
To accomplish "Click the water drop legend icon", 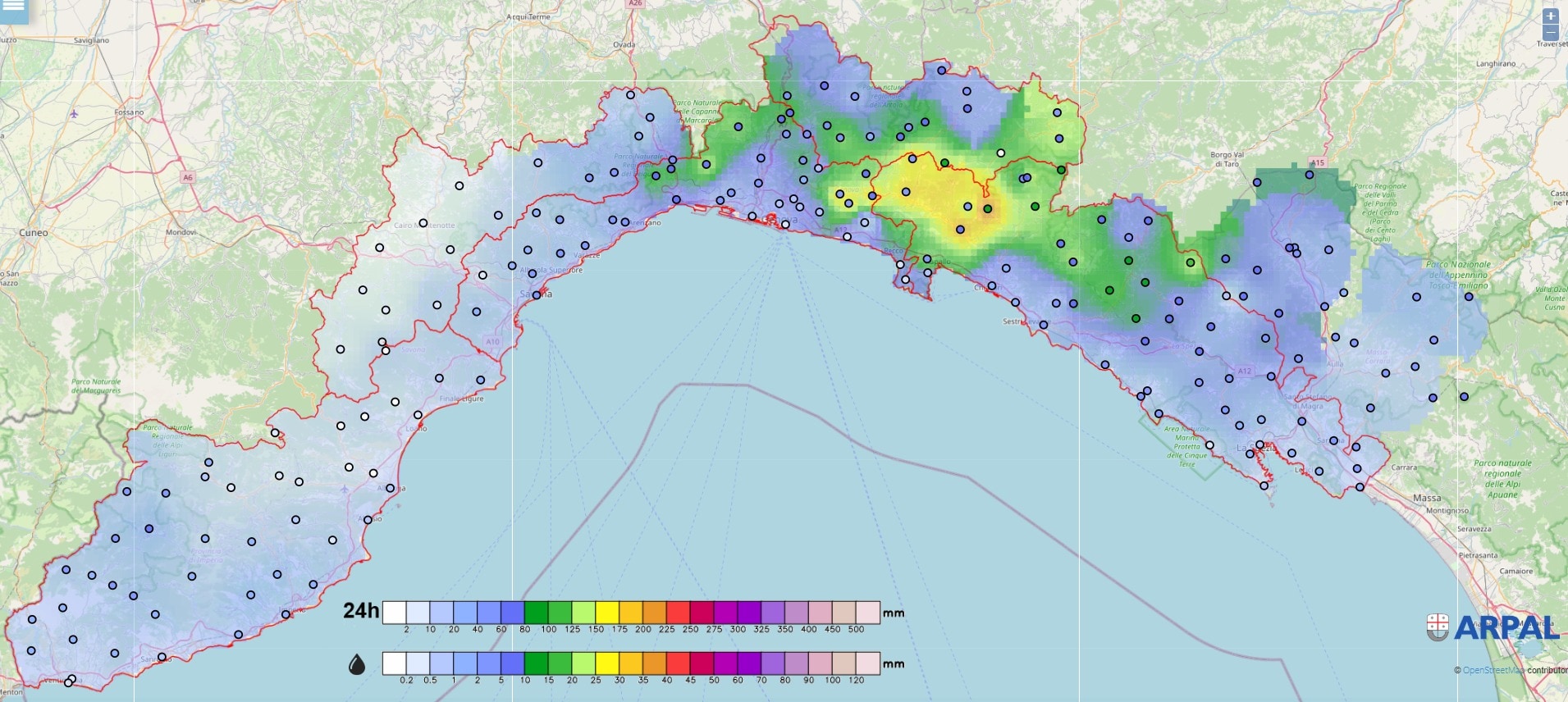I will pyautogui.click(x=356, y=664).
